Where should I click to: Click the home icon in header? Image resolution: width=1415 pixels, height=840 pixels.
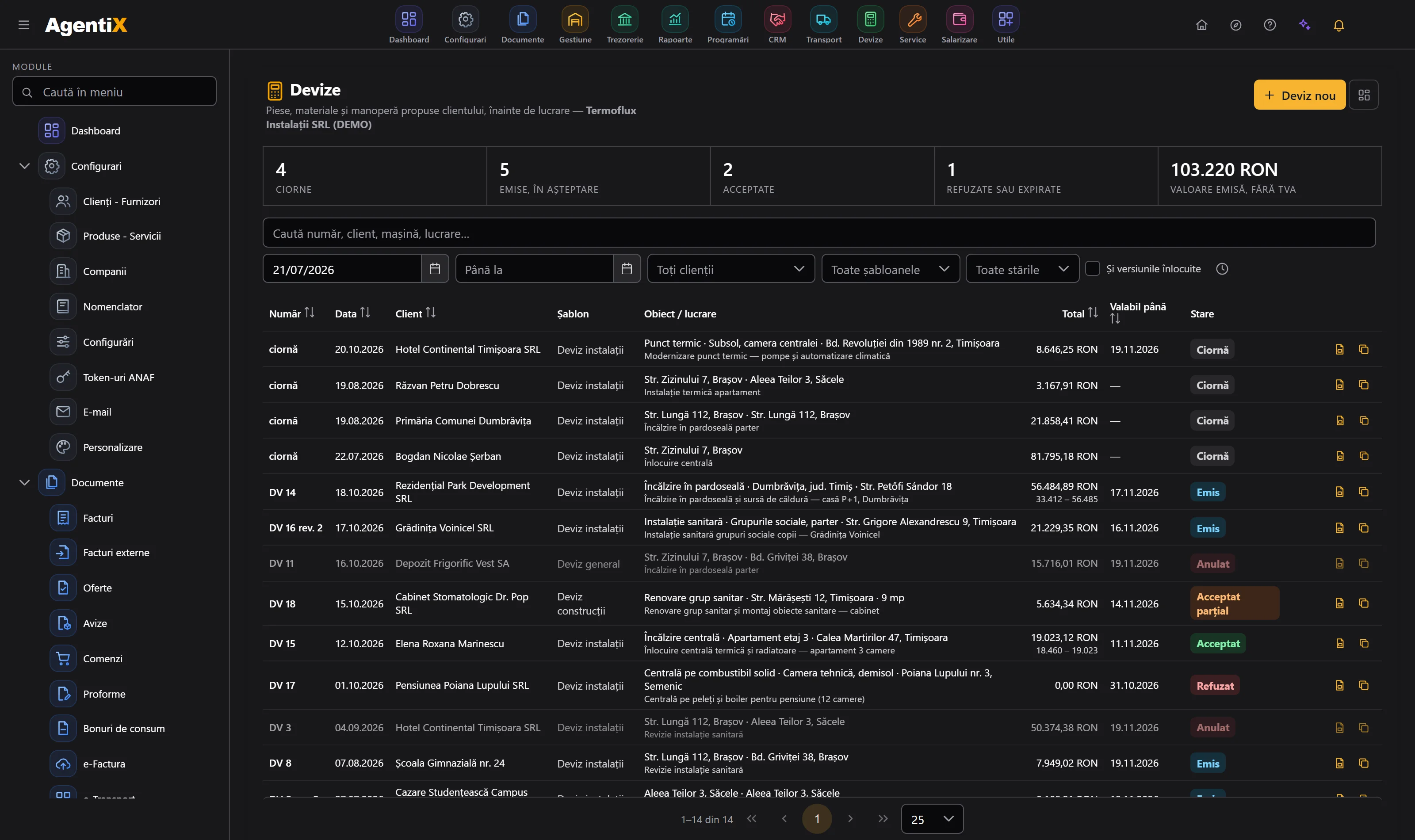[x=1201, y=25]
